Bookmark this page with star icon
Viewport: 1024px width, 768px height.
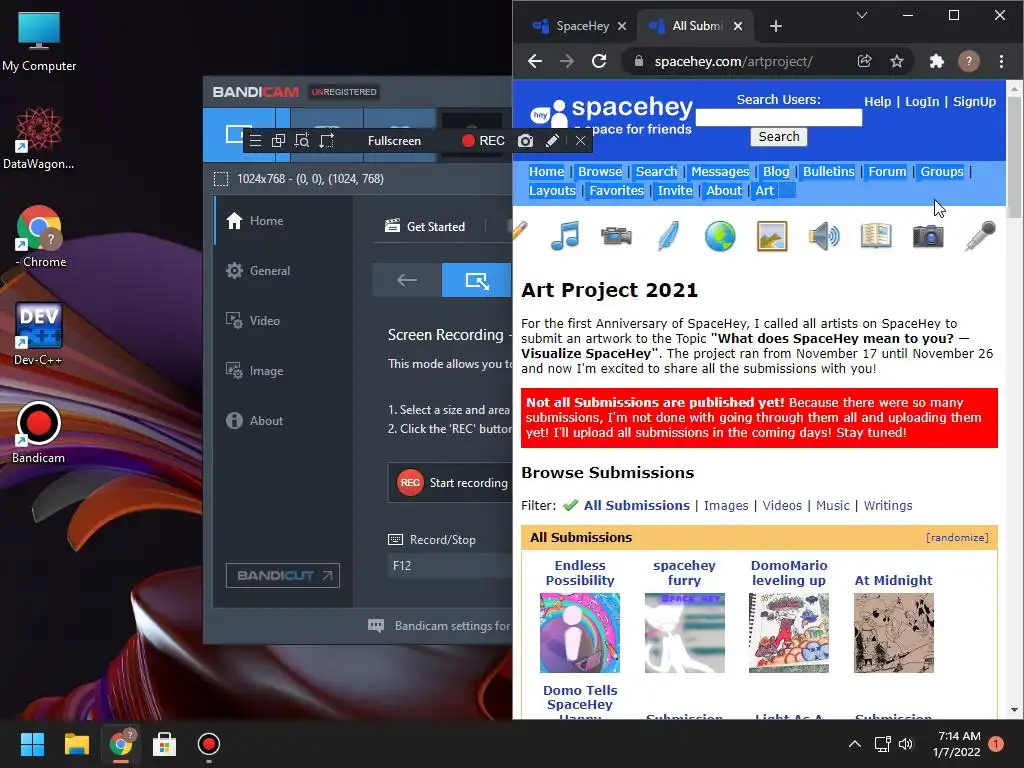[x=897, y=61]
